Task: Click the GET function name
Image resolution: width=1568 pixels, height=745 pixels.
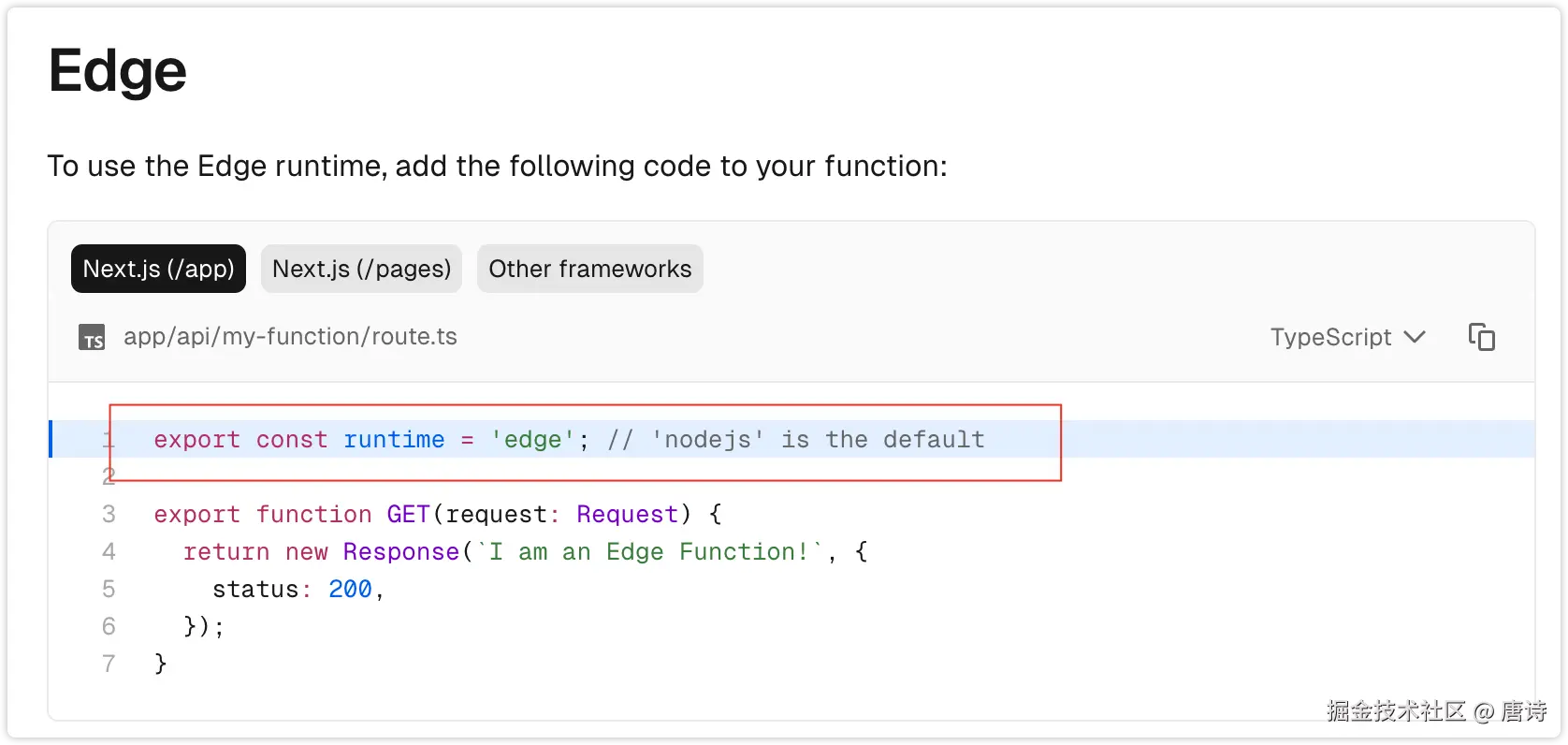Action: point(408,515)
